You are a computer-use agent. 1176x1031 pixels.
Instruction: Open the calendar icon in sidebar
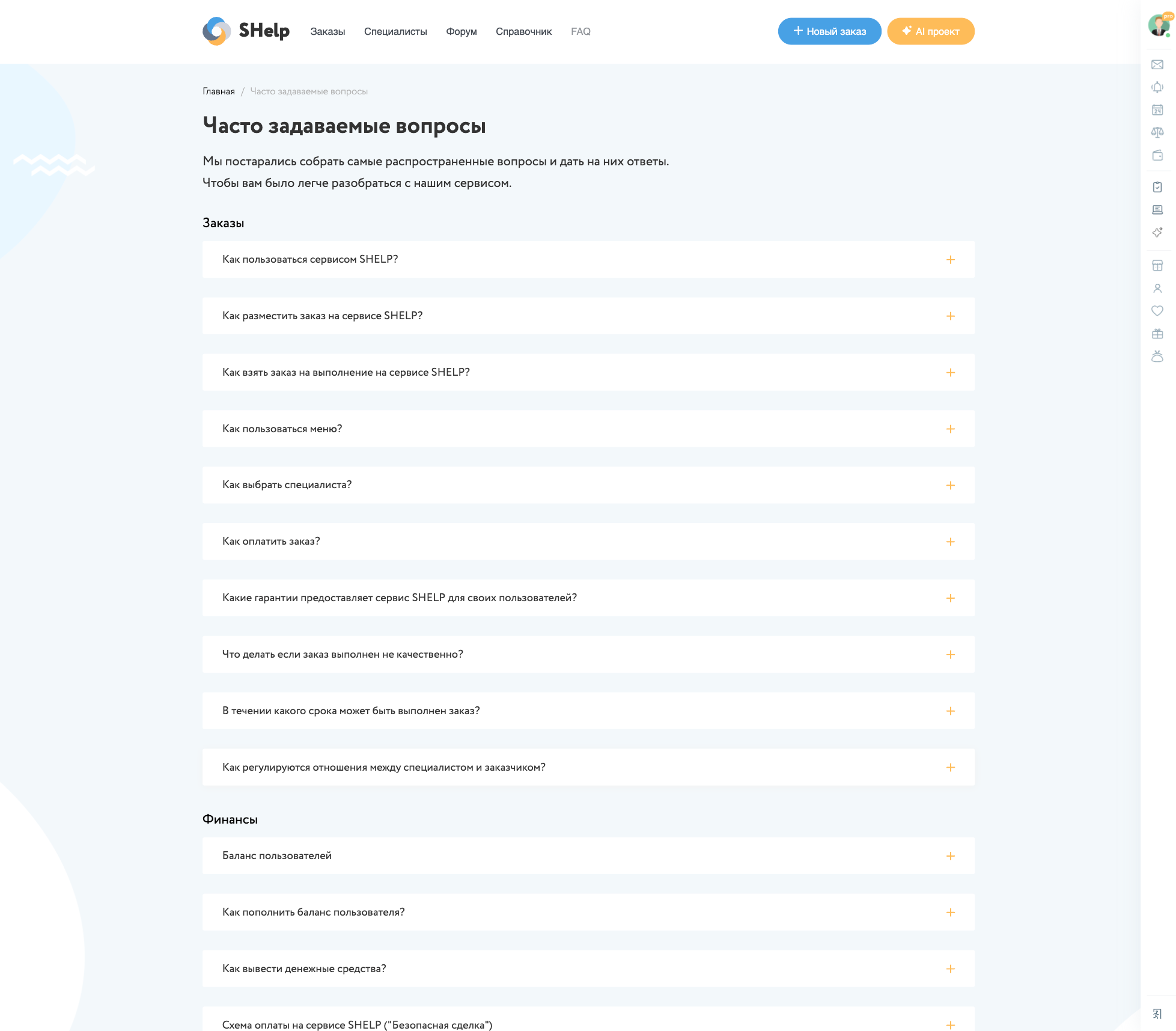[x=1157, y=110]
